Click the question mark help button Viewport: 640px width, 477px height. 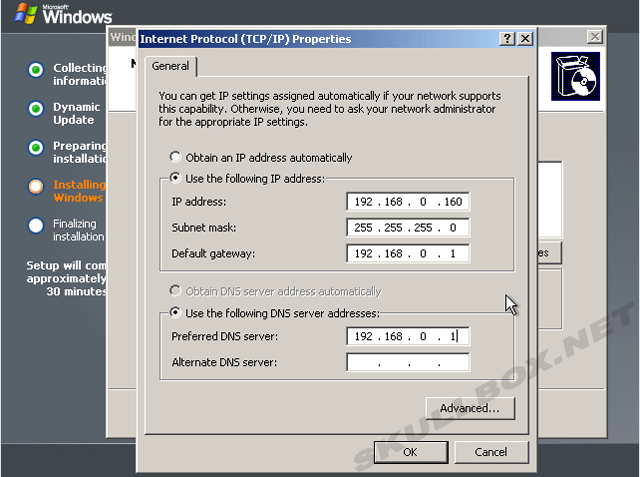point(507,39)
